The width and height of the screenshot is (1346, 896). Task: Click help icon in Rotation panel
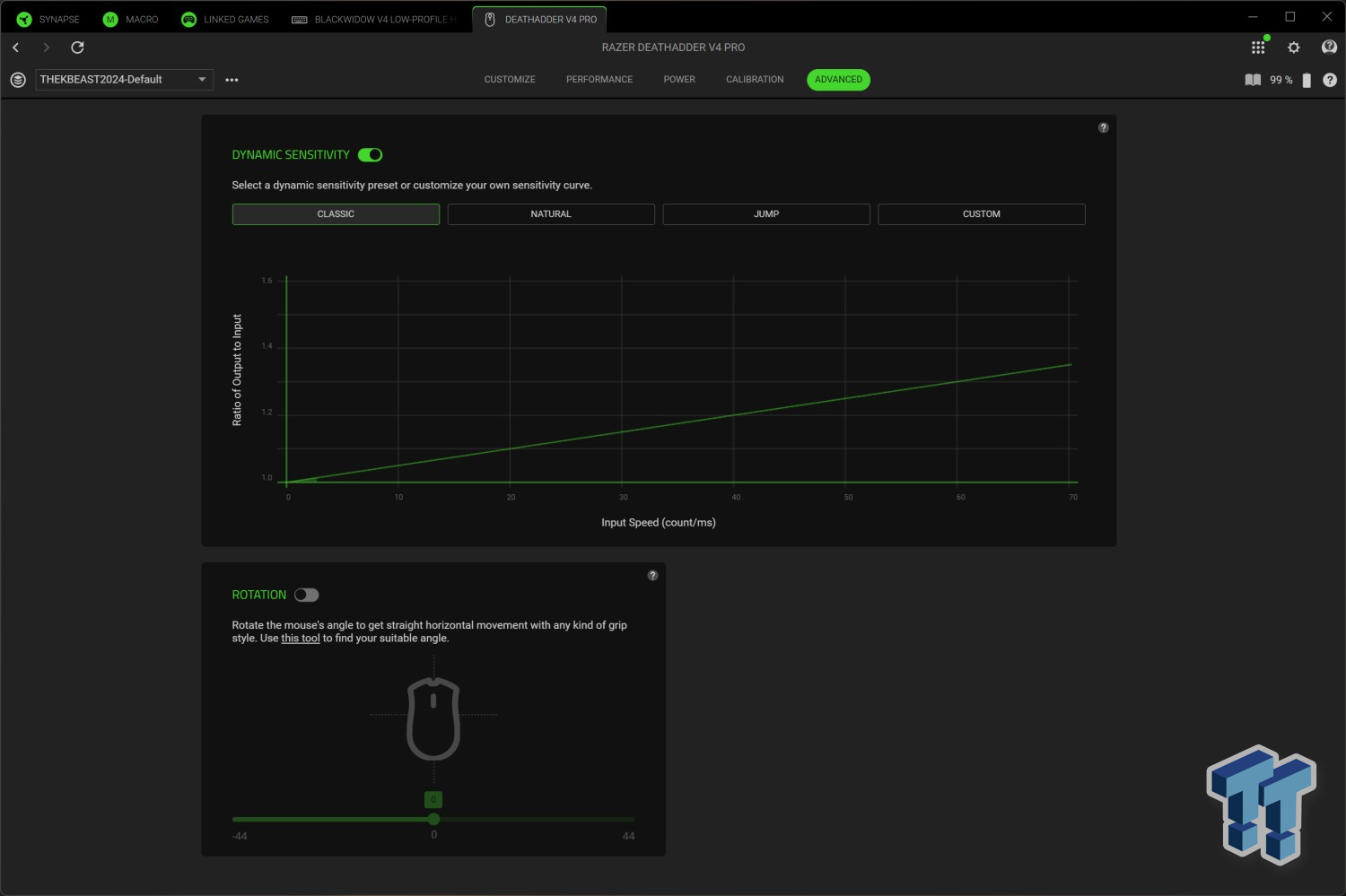click(652, 576)
